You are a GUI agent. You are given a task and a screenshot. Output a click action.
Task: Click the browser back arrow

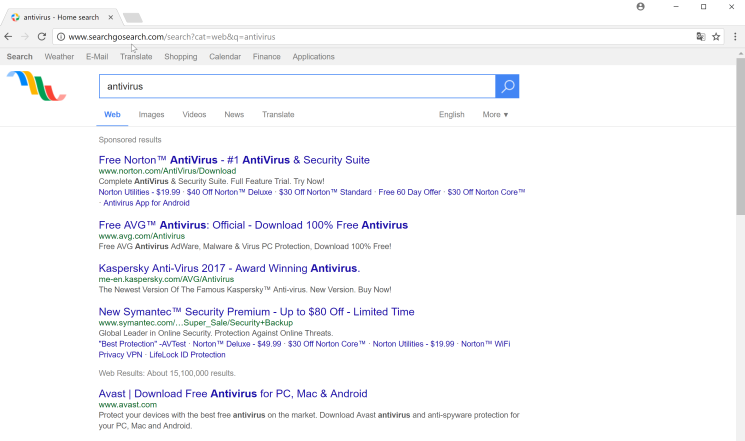(9, 37)
